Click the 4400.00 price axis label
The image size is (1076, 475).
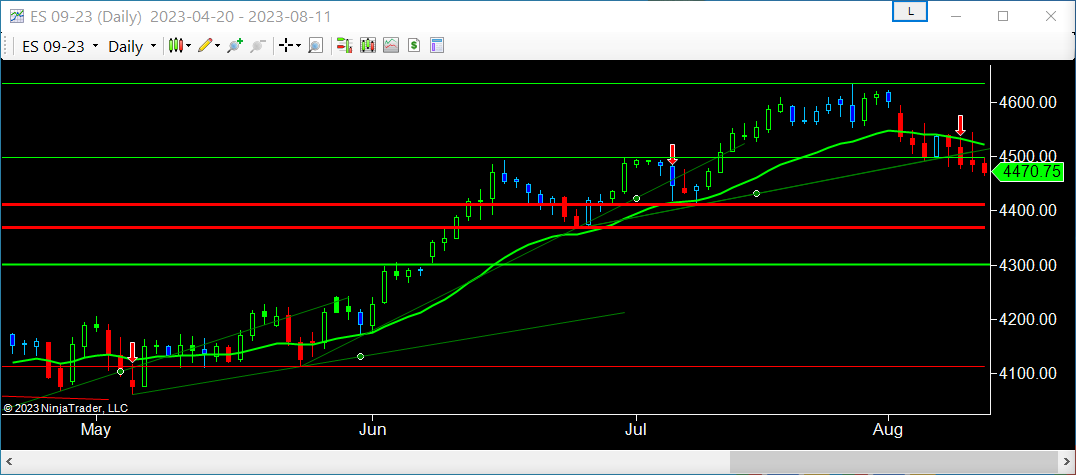(1027, 211)
